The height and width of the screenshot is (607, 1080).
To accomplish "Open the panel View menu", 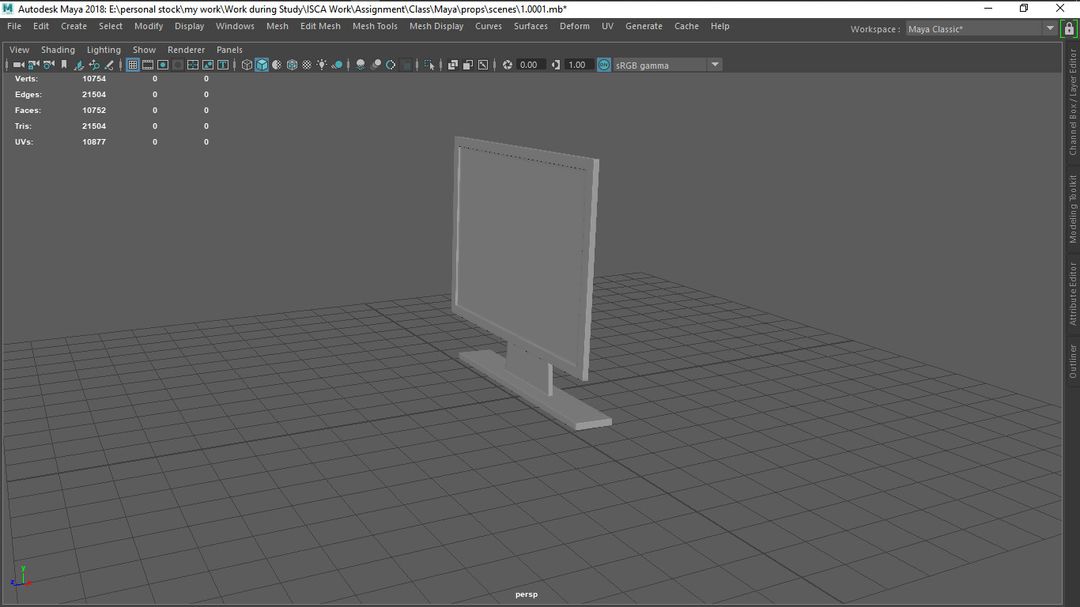I will [x=19, y=50].
